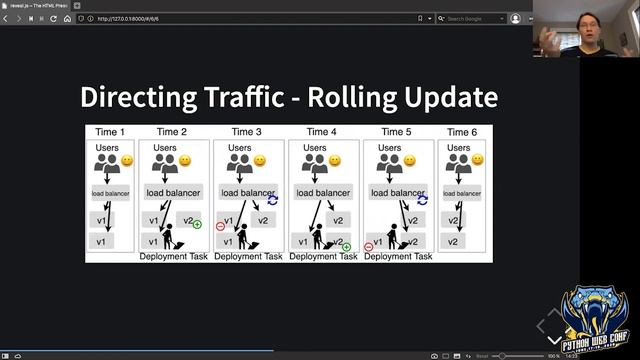Go forward in browser history
640x360 pixels.
click(x=18, y=19)
